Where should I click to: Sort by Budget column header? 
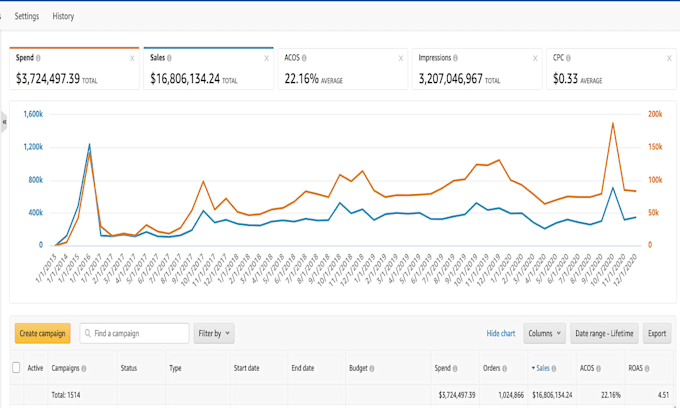pos(359,368)
